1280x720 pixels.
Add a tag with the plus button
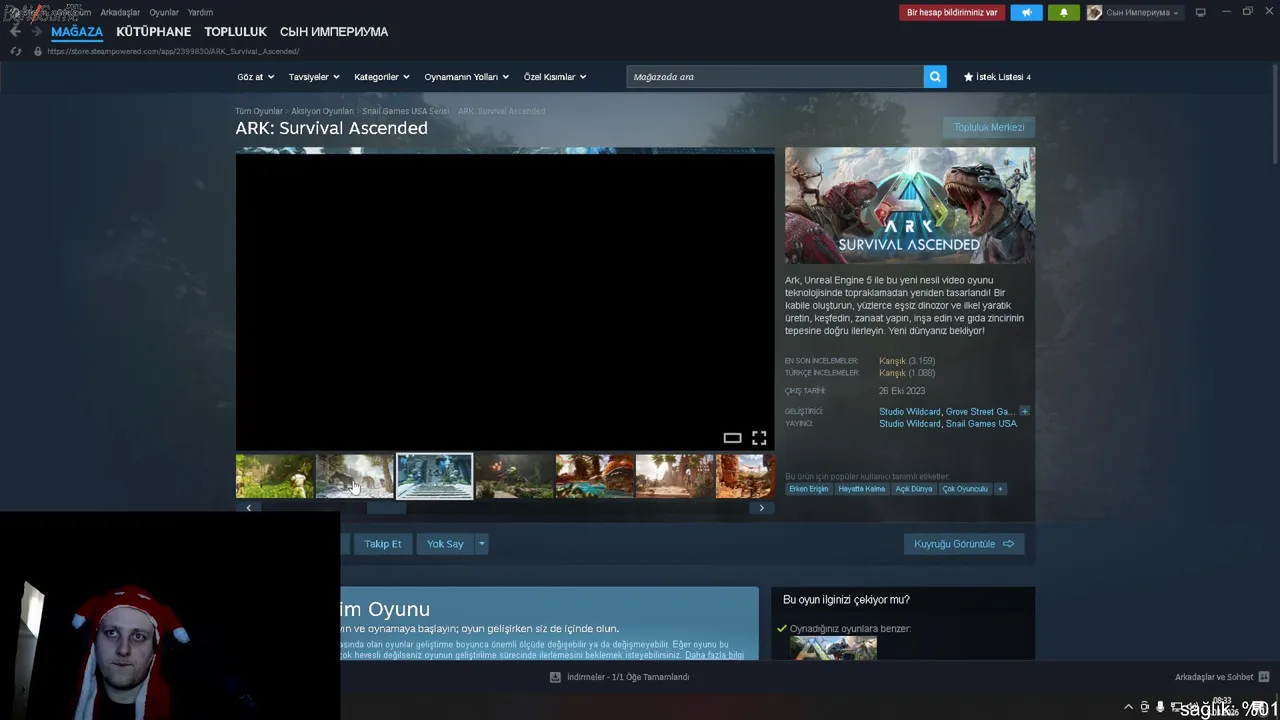coord(1000,489)
